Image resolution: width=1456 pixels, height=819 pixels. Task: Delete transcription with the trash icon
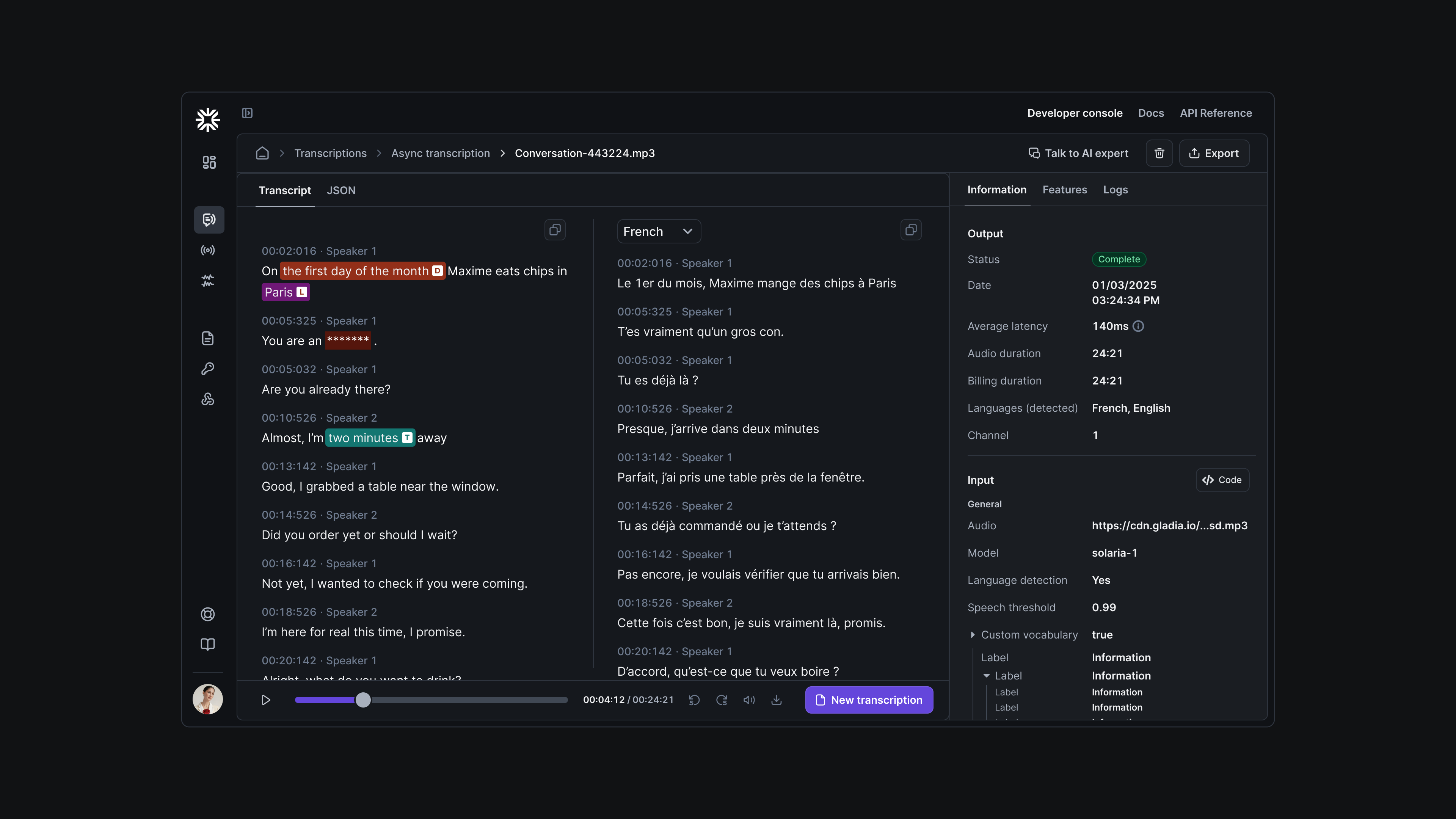(x=1159, y=153)
